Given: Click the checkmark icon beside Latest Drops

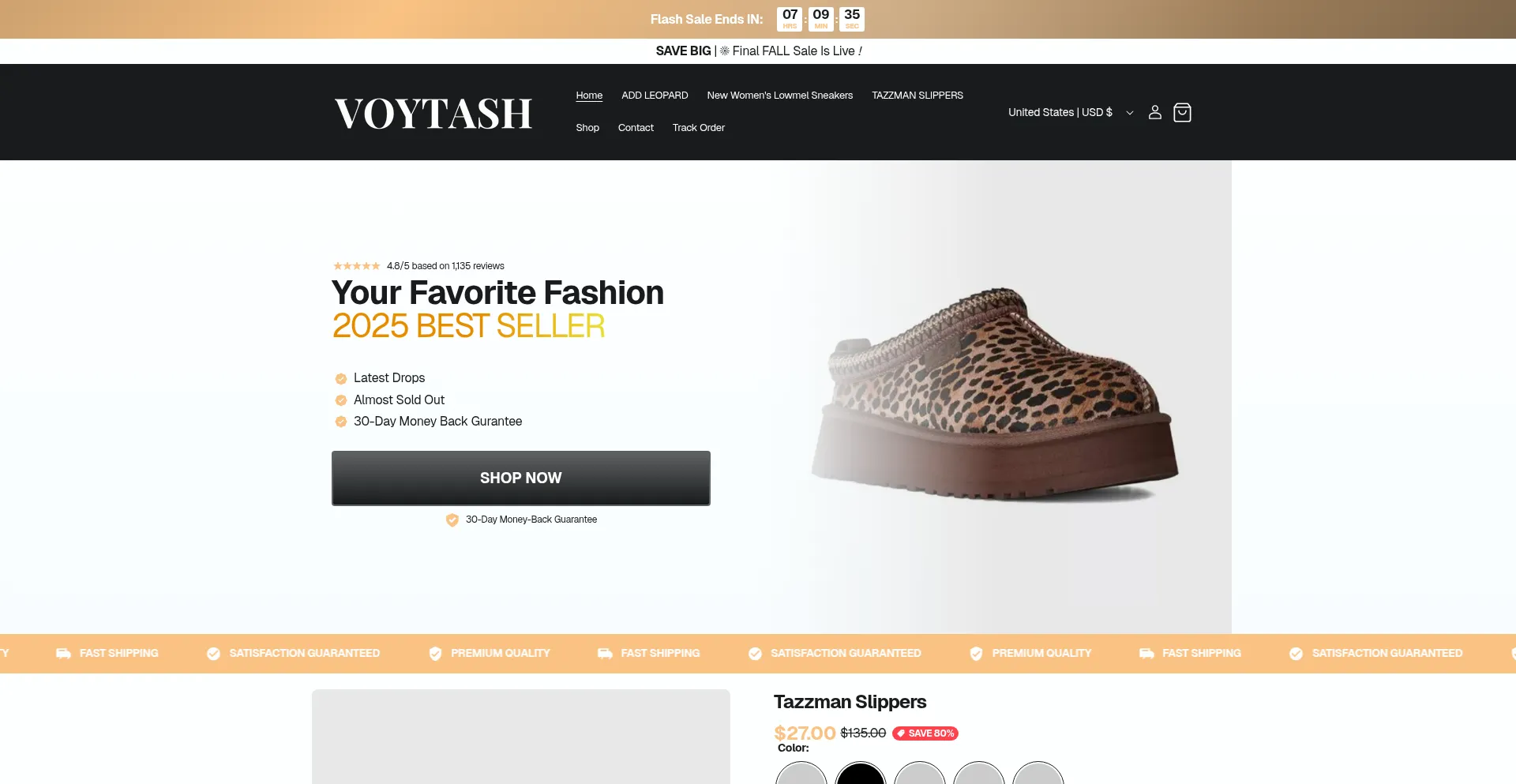Looking at the screenshot, I should point(341,378).
